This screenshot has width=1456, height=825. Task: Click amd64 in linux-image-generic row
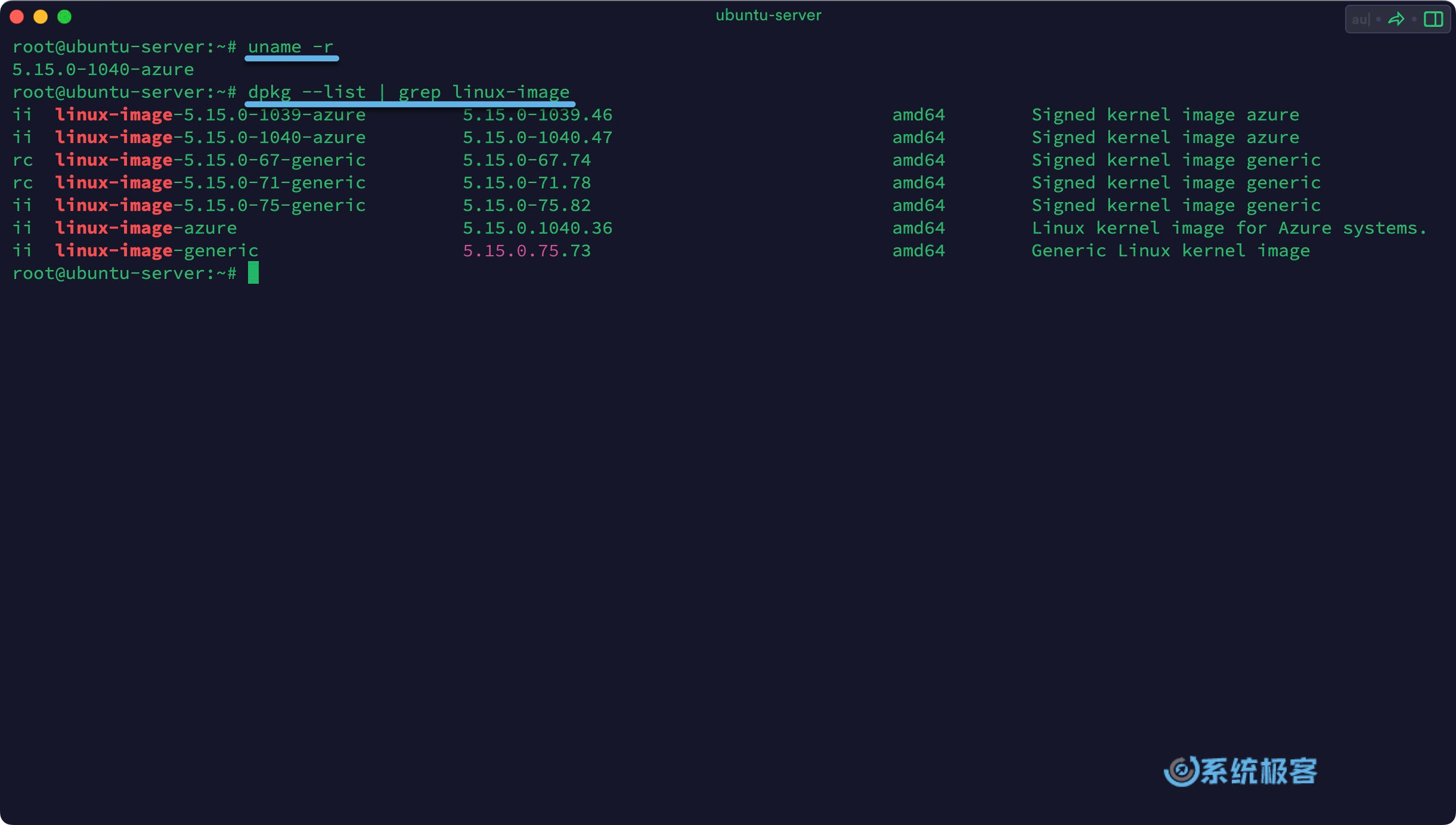click(919, 250)
